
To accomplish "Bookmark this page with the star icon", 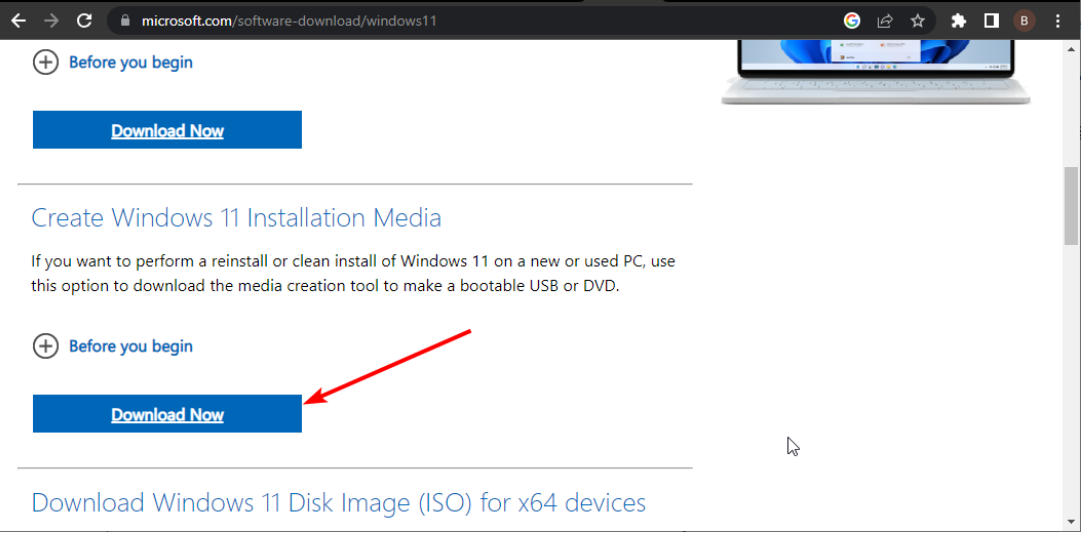I will (917, 20).
